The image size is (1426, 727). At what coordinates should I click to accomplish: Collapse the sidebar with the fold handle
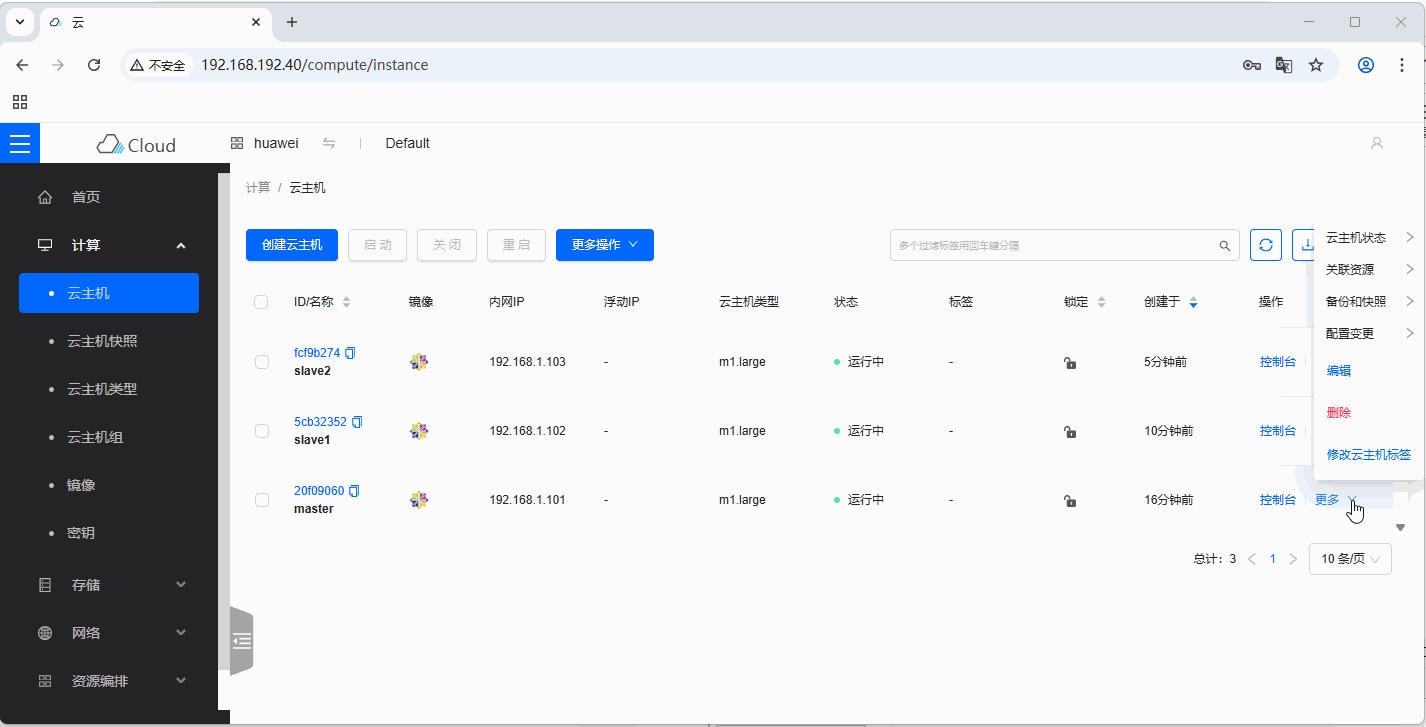tap(242, 641)
